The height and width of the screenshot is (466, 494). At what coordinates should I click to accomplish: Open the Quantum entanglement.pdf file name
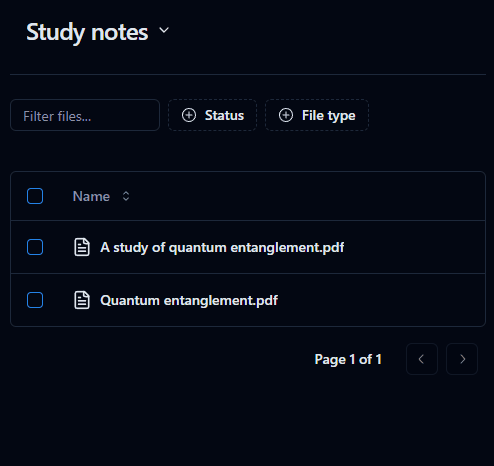tap(189, 301)
